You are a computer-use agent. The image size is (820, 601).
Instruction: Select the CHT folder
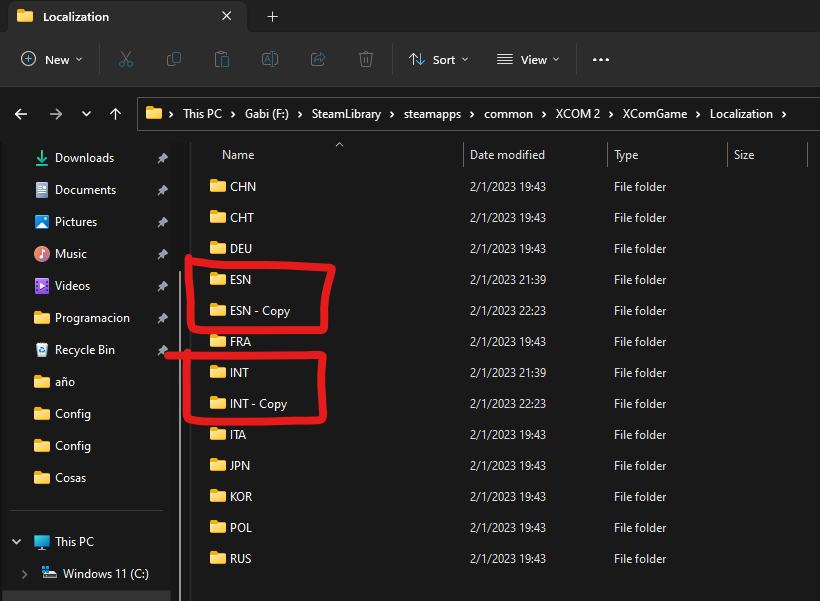[242, 218]
